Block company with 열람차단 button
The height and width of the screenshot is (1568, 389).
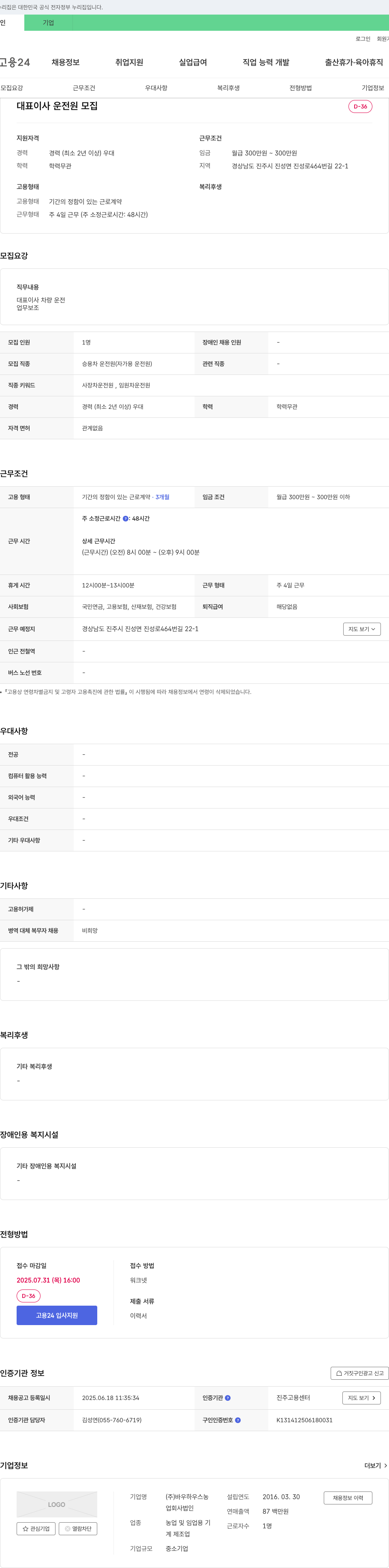click(x=78, y=1528)
